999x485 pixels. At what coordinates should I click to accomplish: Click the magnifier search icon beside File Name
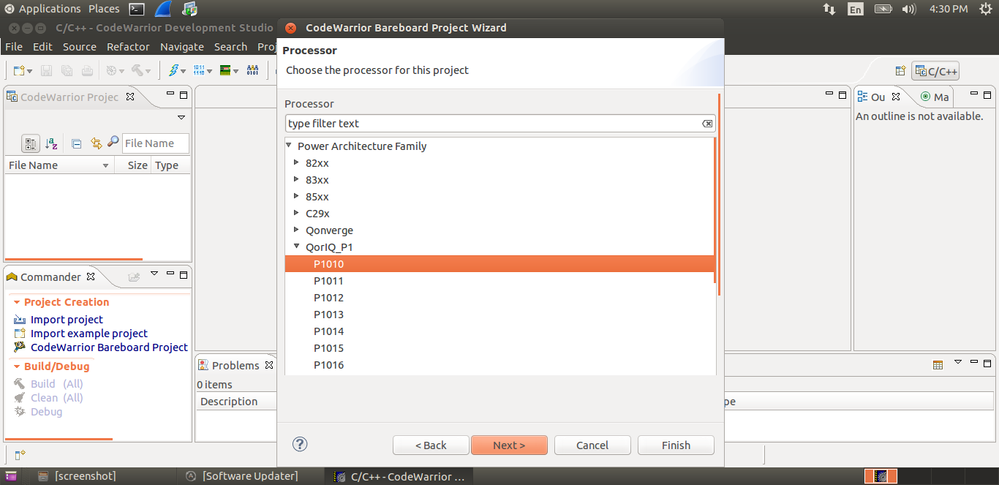113,143
